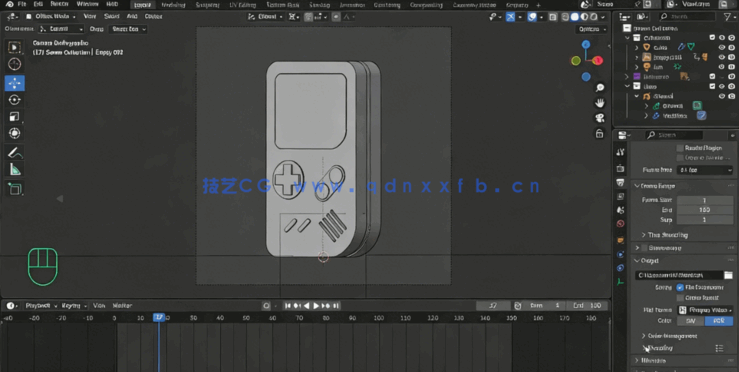Open the File menu
The image size is (739, 372).
coord(22,5)
